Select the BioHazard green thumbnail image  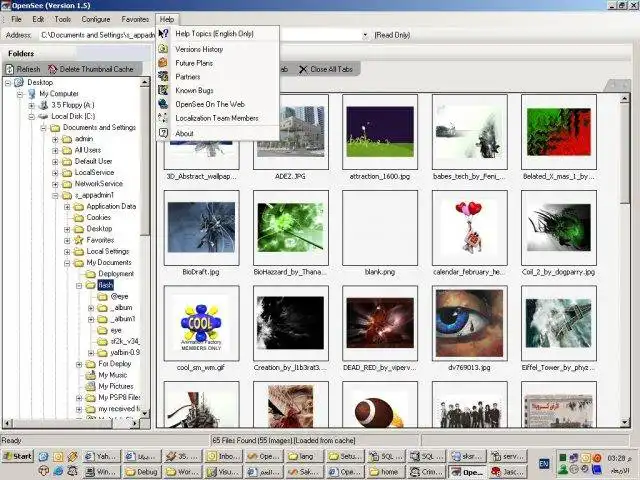pos(289,228)
